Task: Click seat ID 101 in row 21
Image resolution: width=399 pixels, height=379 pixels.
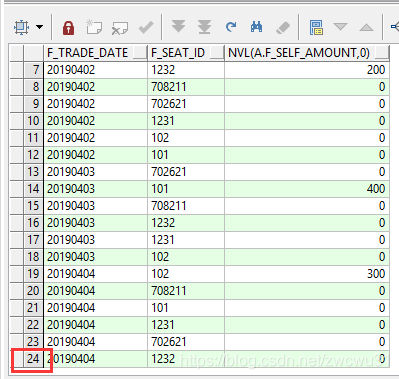Action: click(160, 308)
